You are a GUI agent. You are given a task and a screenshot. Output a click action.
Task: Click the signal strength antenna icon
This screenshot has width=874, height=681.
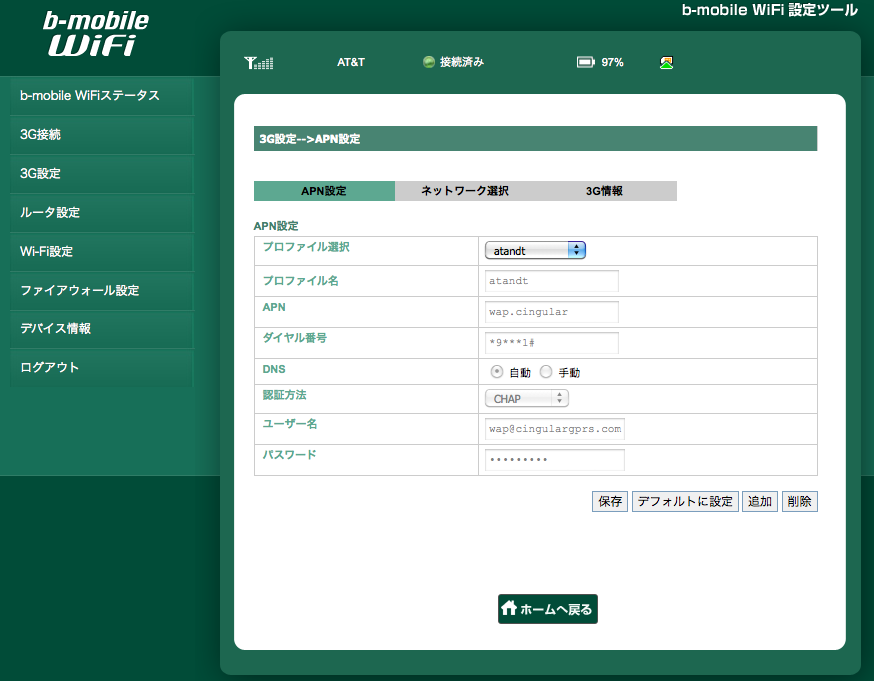[x=259, y=62]
